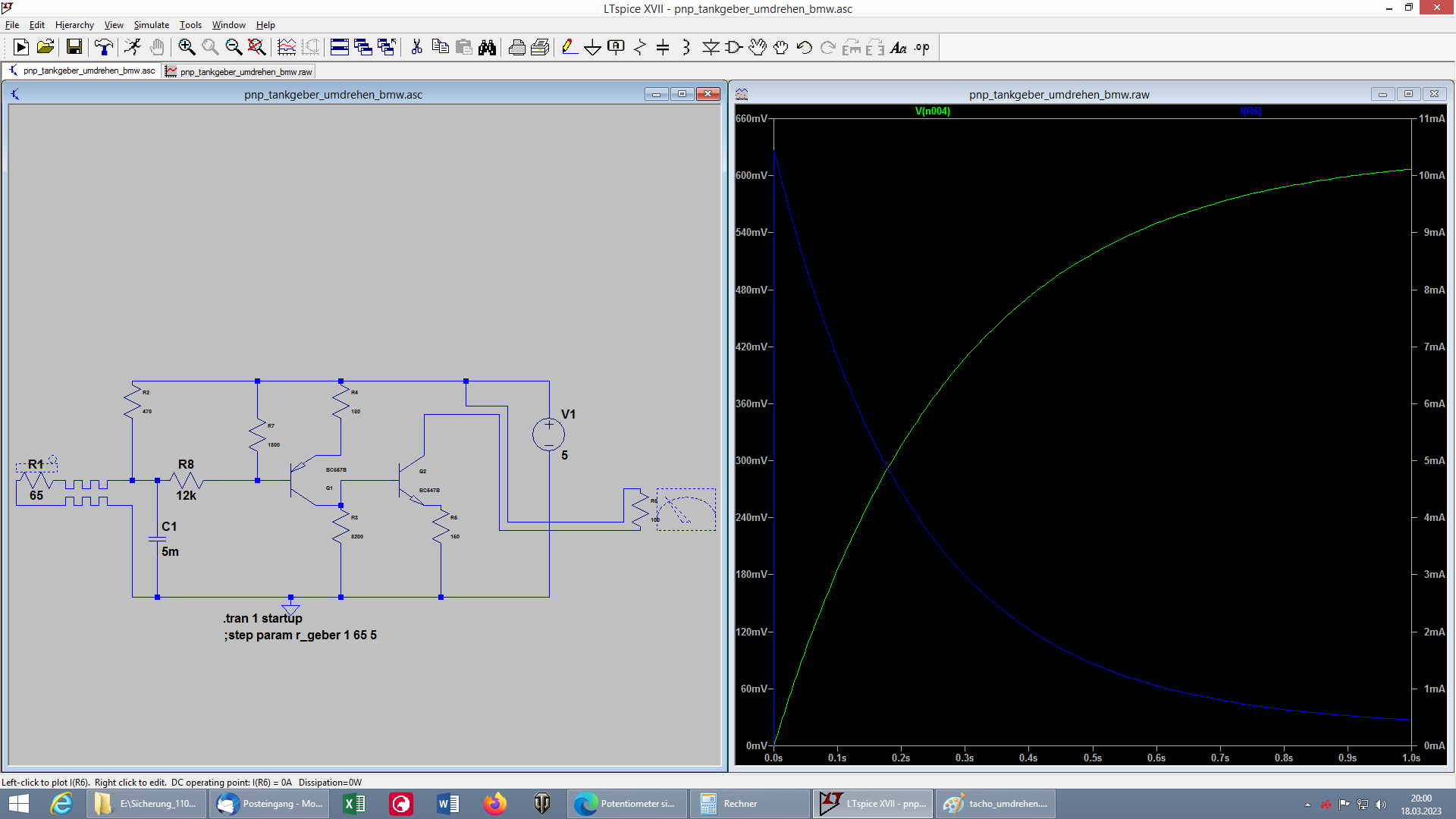Click the Q1 BC557B transistor symbol
1456x819 pixels.
tap(303, 480)
